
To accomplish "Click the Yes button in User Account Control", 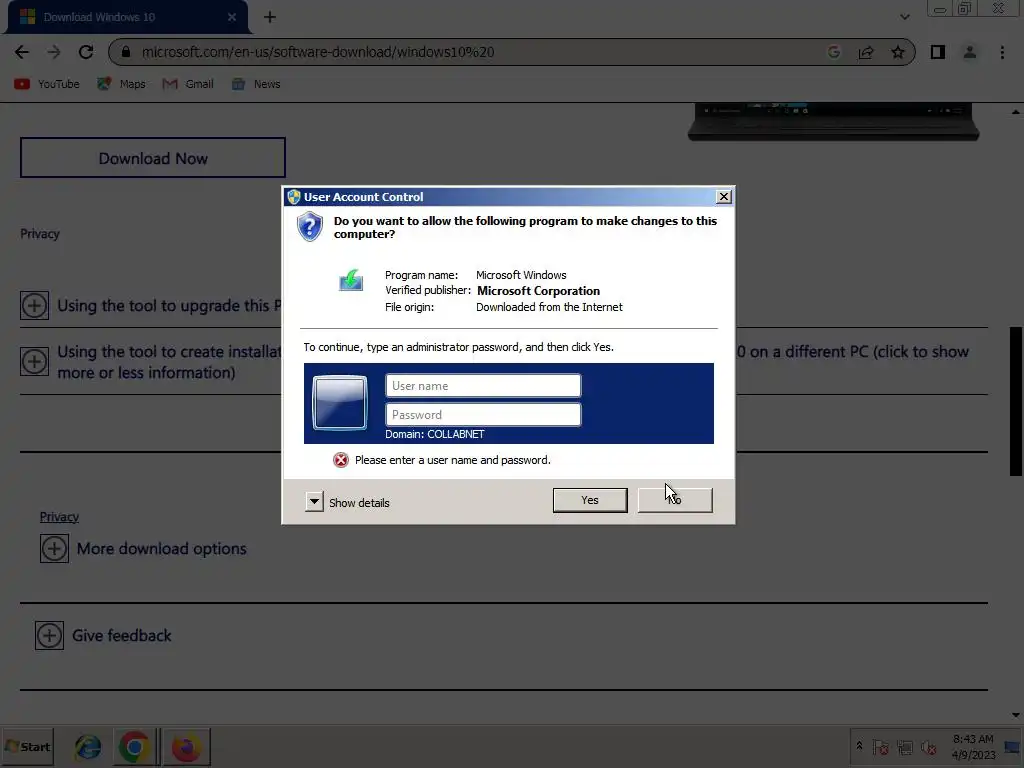I will 590,500.
